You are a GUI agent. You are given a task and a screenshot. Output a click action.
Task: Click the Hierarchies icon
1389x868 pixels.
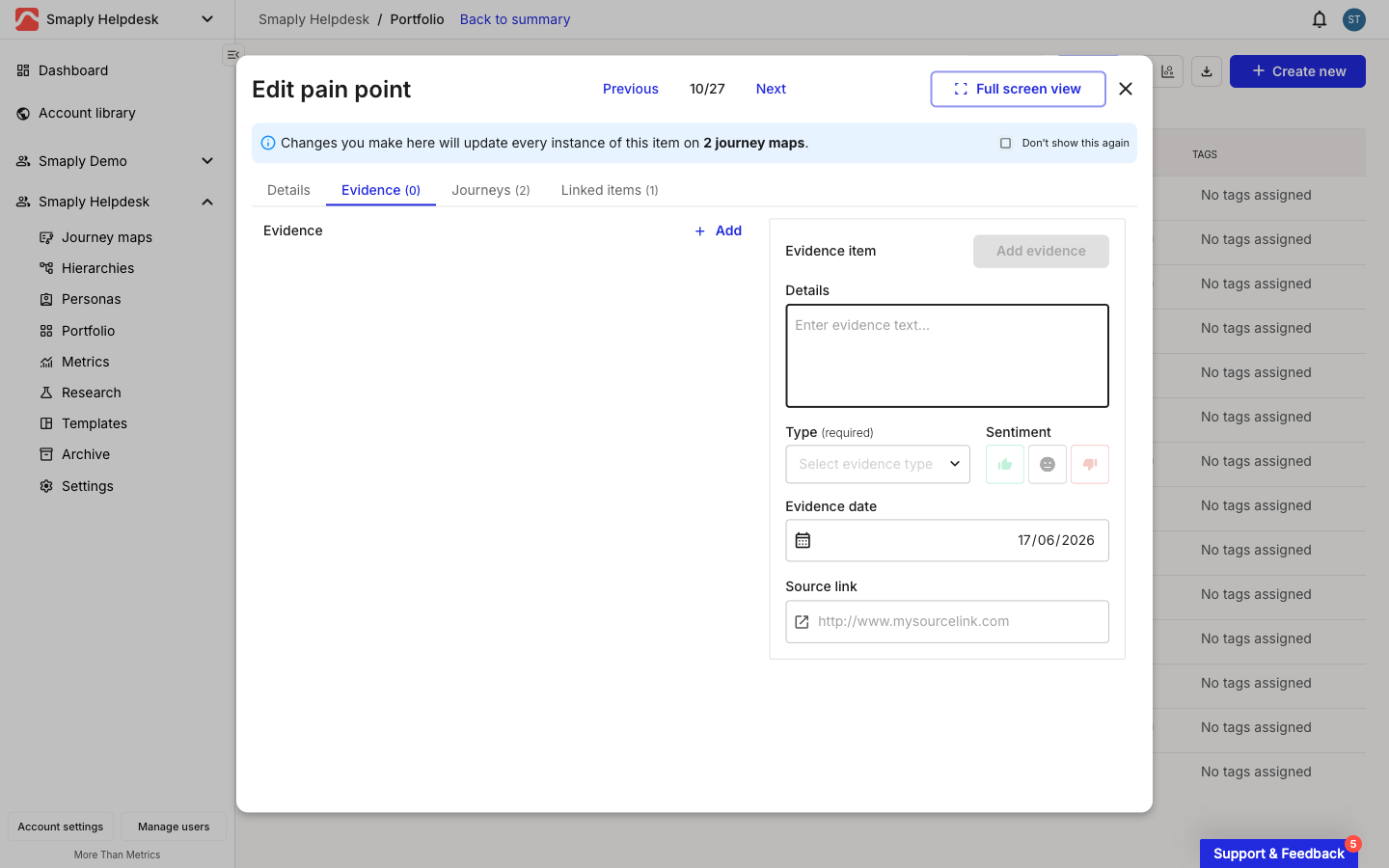(46, 268)
